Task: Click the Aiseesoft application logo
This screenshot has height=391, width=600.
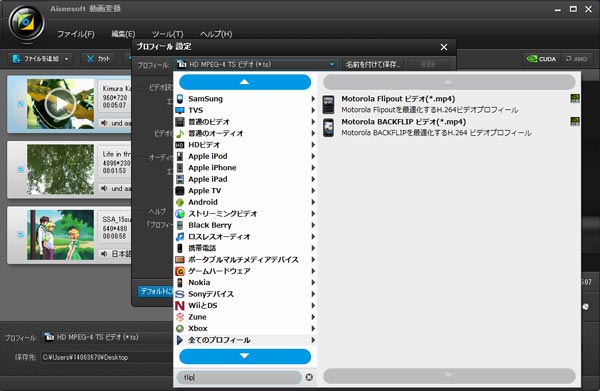Action: [26, 23]
